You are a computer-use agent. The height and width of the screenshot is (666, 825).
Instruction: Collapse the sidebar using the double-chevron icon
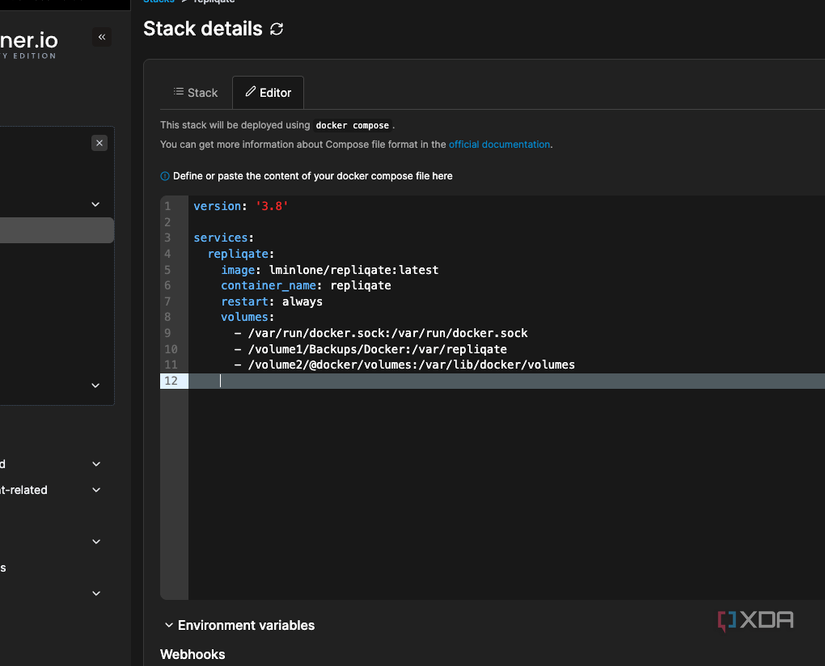pos(101,37)
